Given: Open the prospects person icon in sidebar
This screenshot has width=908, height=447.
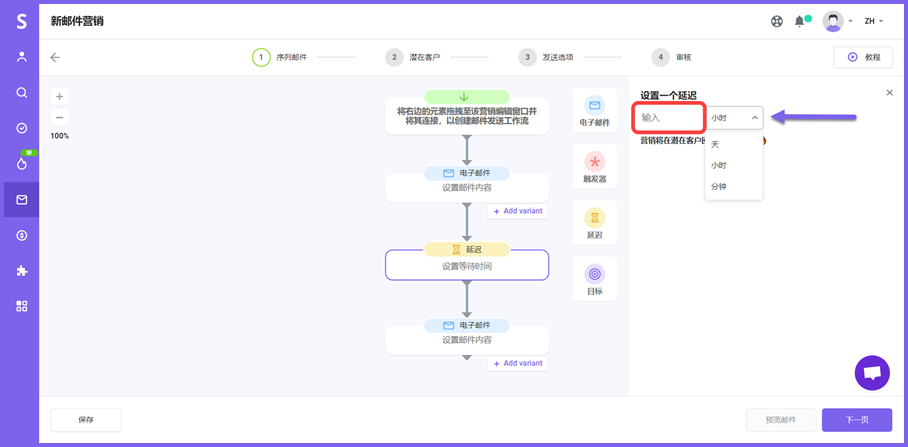Looking at the screenshot, I should 21,57.
